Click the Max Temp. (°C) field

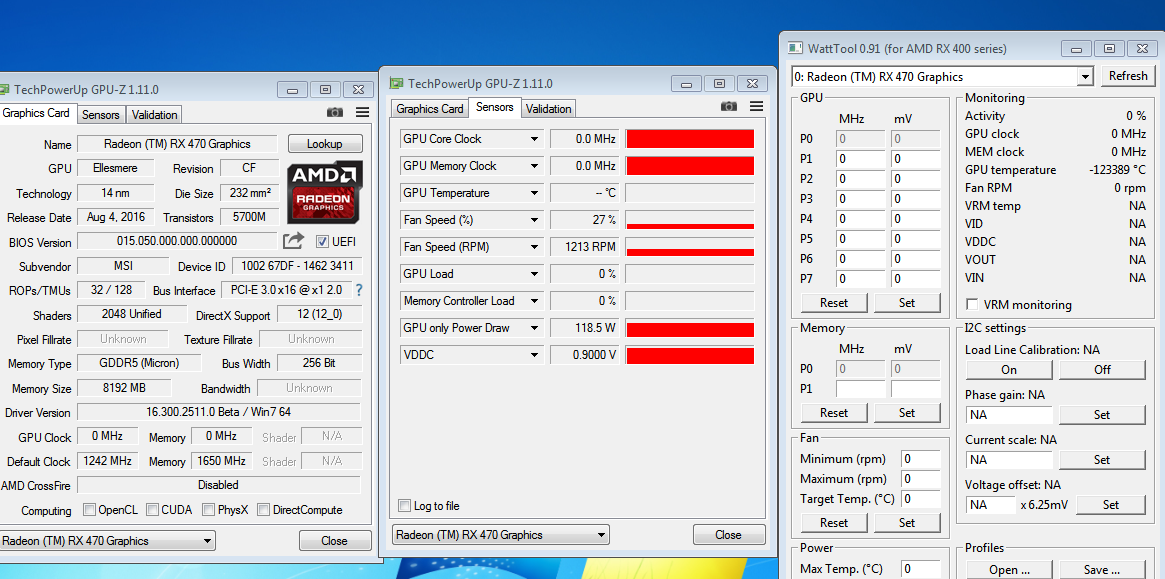pyautogui.click(x=921, y=569)
